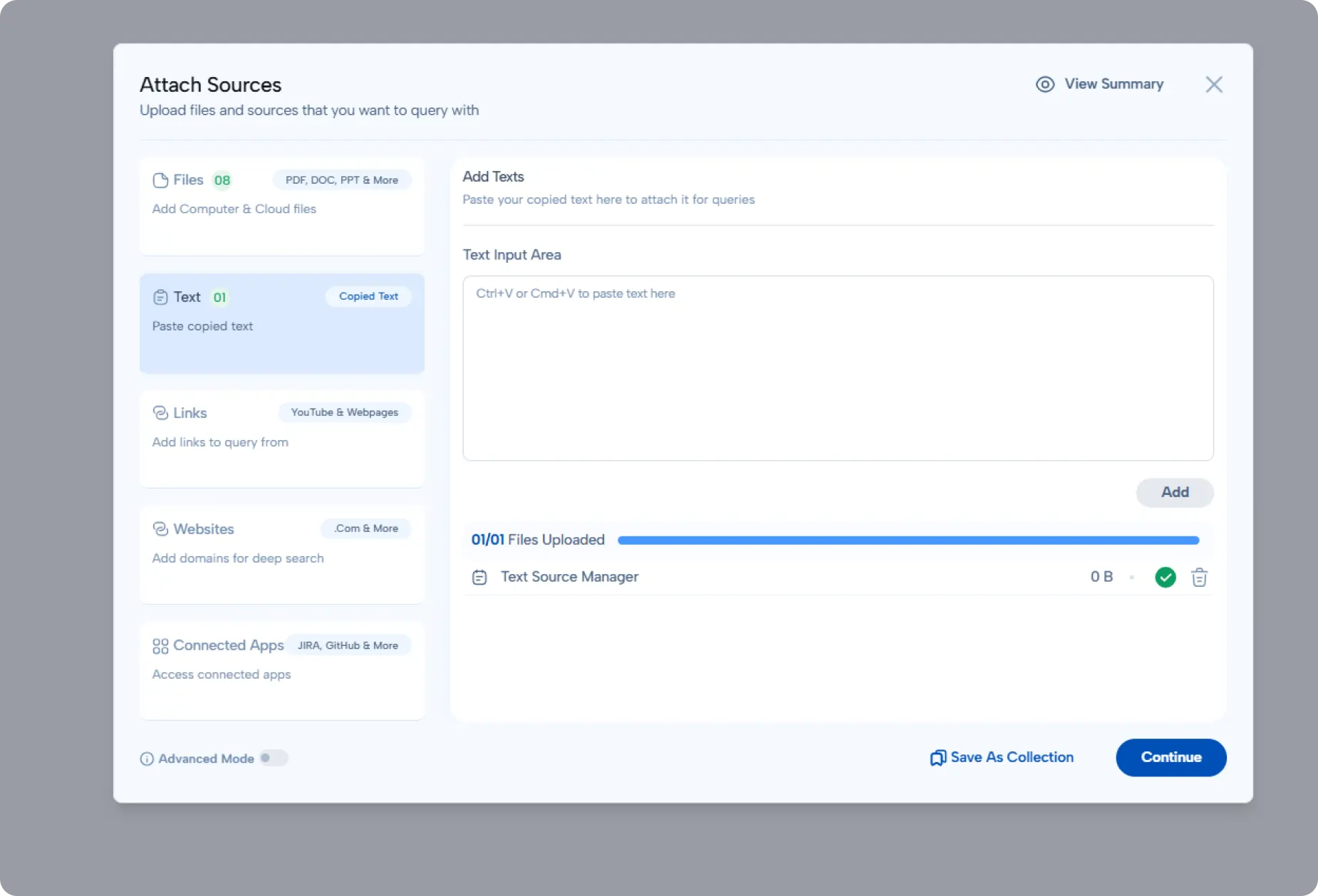
Task: Click the Add button below the text area
Action: 1174,493
